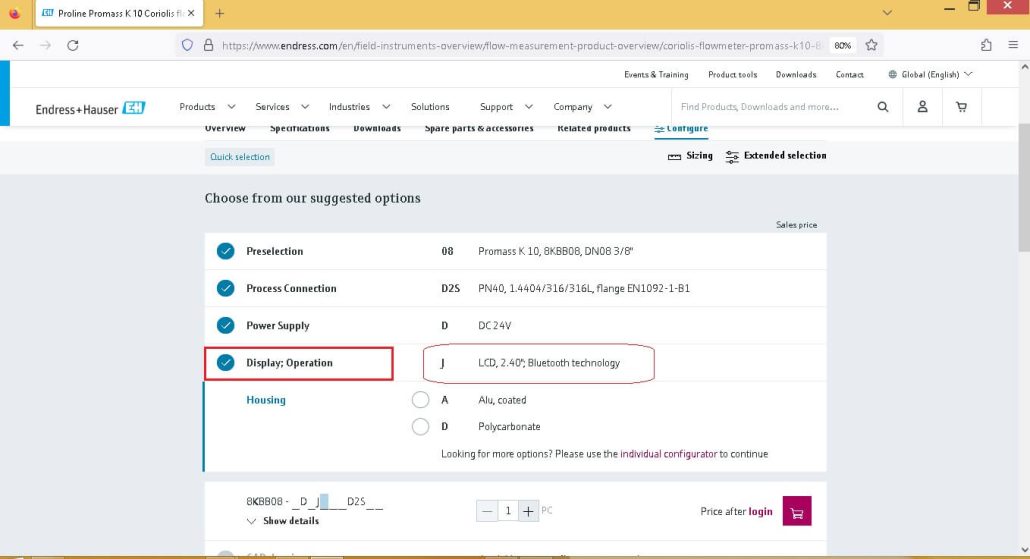
Task: Click the shield tracking protection icon
Action: point(187,45)
